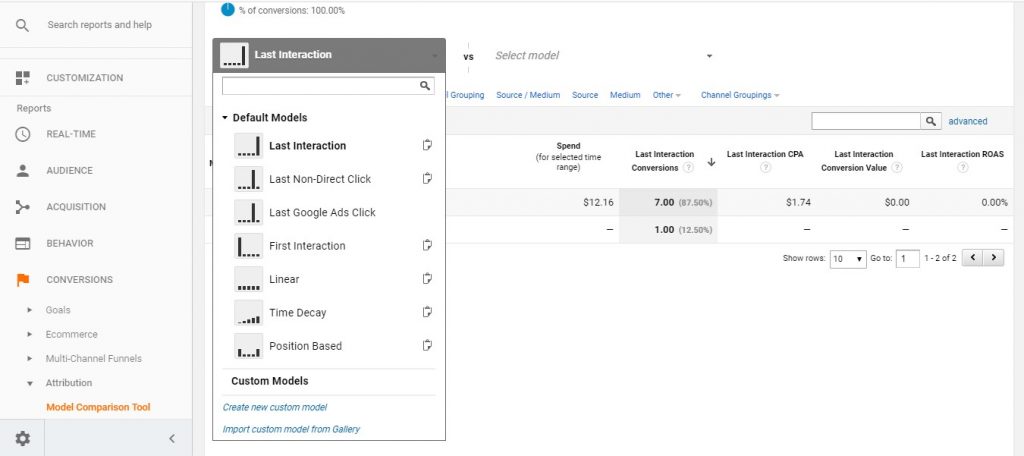Click the Real-Time clock icon
This screenshot has width=1024, height=456.
(22, 134)
